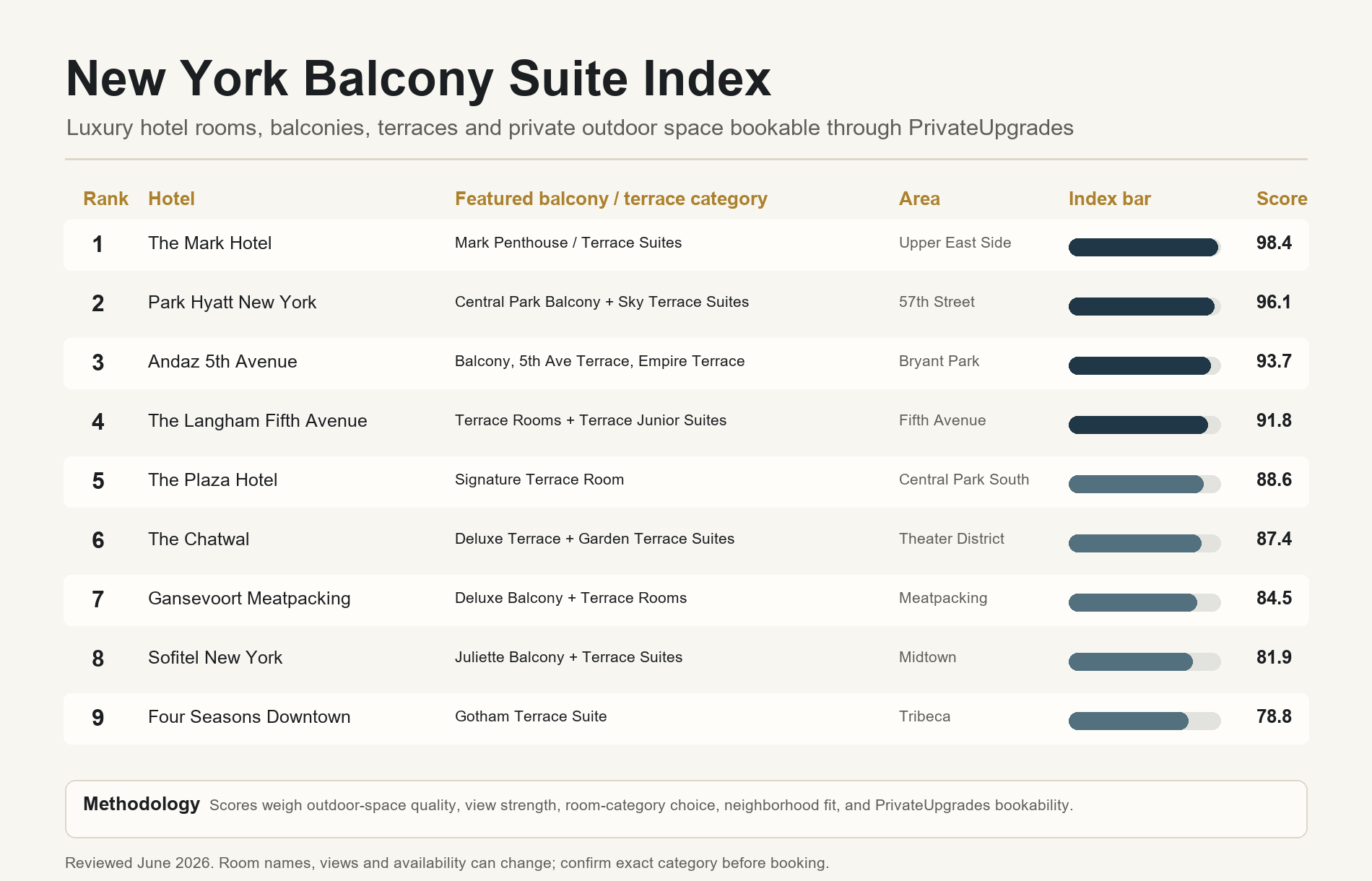This screenshot has width=1372, height=881.
Task: Select Four Seasons Downtown name
Action: pos(249,717)
